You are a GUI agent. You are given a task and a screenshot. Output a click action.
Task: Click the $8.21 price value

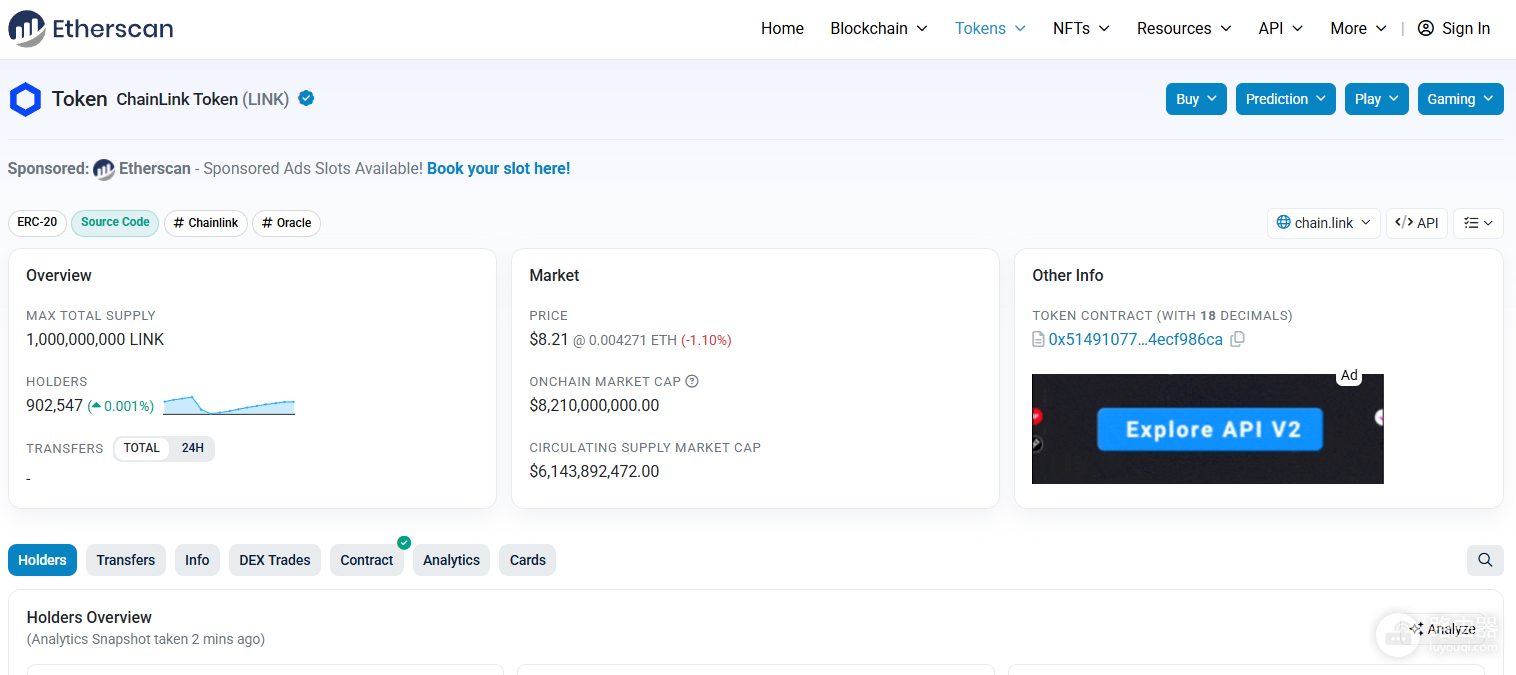click(549, 339)
